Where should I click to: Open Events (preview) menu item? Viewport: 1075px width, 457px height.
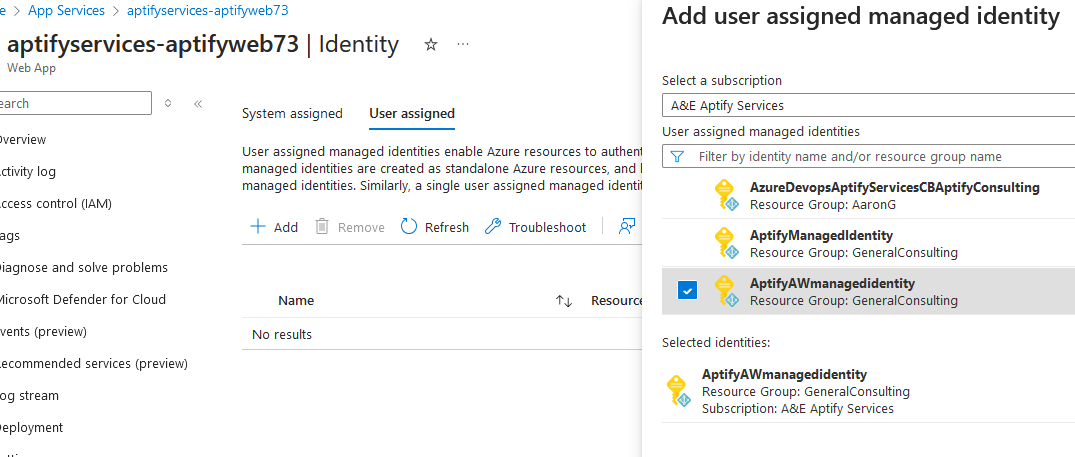pyautogui.click(x=43, y=332)
